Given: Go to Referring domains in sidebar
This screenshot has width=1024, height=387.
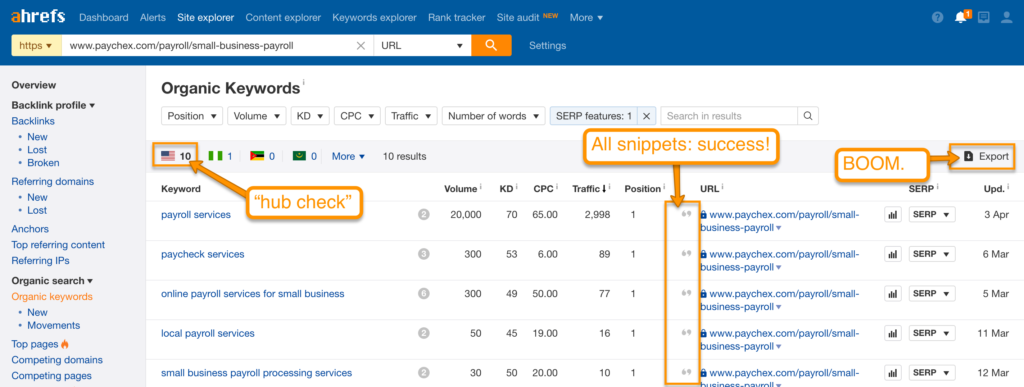Looking at the screenshot, I should 53,181.
